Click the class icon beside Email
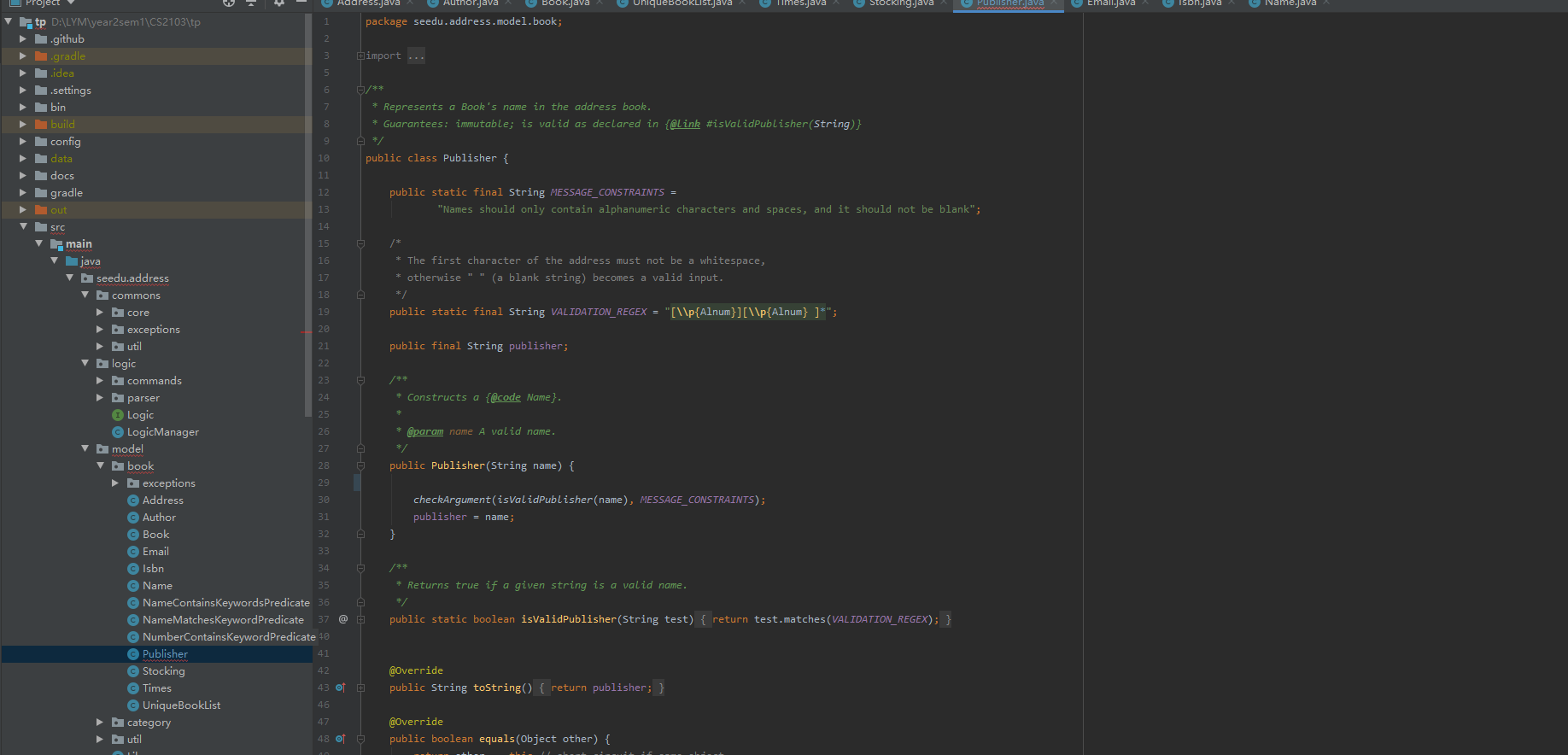The height and width of the screenshot is (755, 1568). point(133,552)
